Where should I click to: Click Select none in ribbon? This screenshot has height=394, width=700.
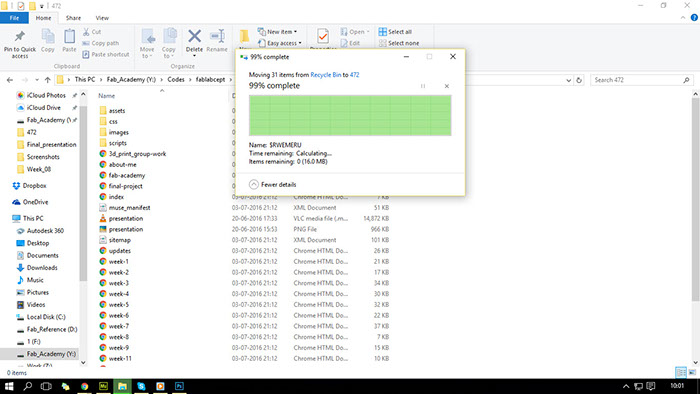point(399,43)
